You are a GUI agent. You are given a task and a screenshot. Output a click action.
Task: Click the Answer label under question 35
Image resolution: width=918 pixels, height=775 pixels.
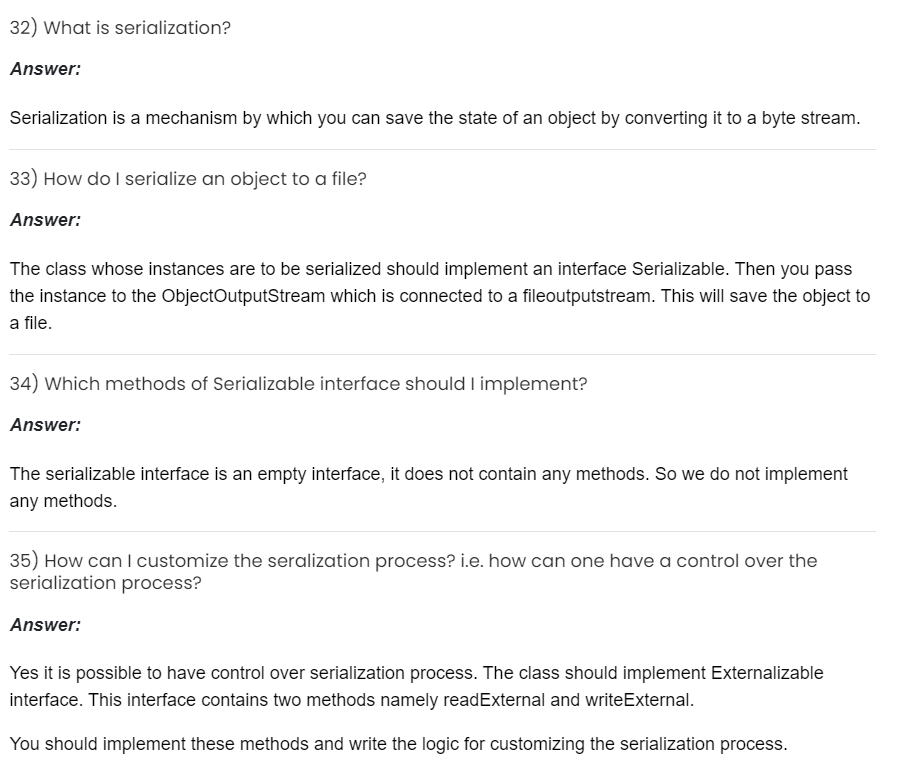(45, 625)
